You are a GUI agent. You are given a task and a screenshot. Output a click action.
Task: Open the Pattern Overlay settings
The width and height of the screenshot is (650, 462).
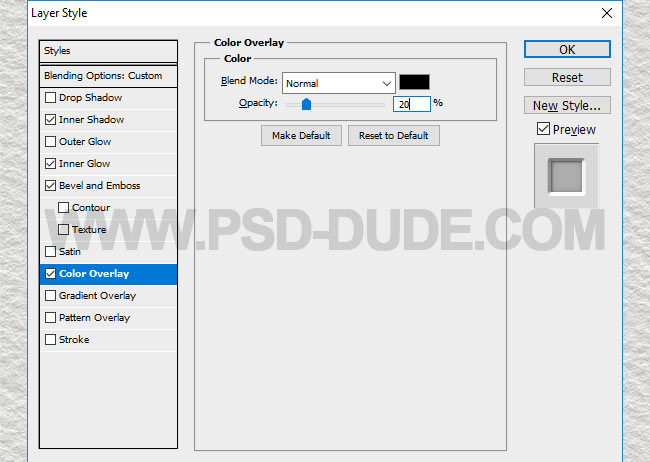[95, 318]
